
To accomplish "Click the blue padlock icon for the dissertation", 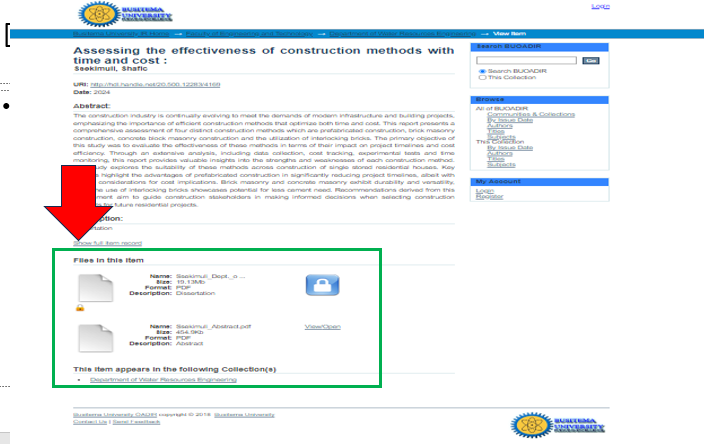I will click(x=321, y=285).
